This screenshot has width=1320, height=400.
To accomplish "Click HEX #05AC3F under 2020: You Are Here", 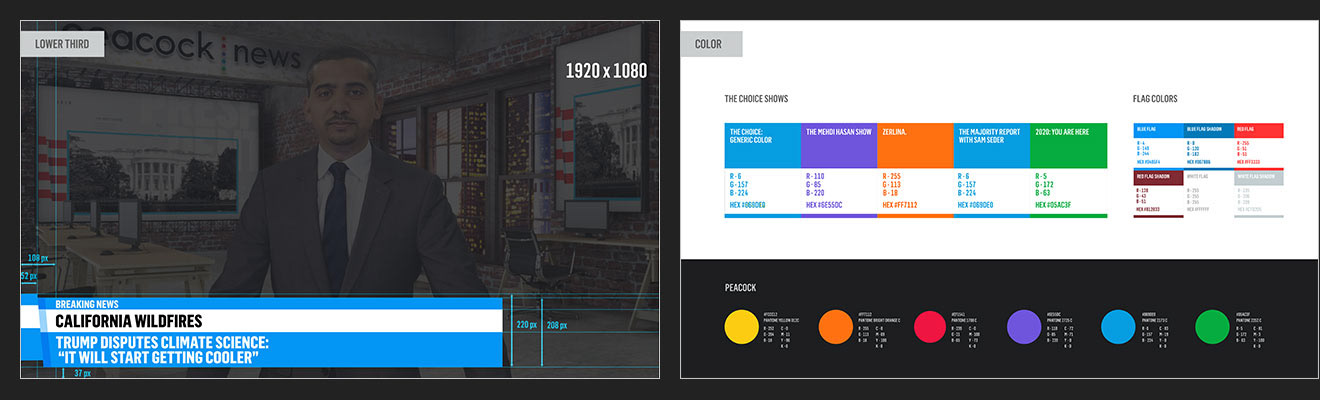I will (1055, 205).
